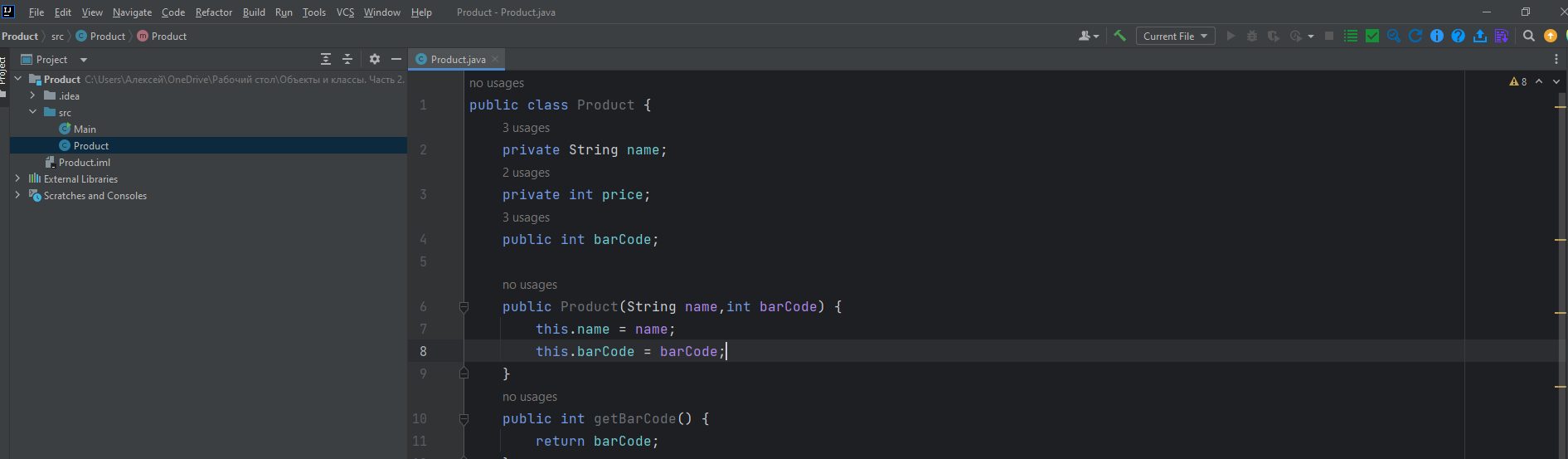The width and height of the screenshot is (1568, 459).
Task: Open the Navigate menu
Action: coord(132,12)
